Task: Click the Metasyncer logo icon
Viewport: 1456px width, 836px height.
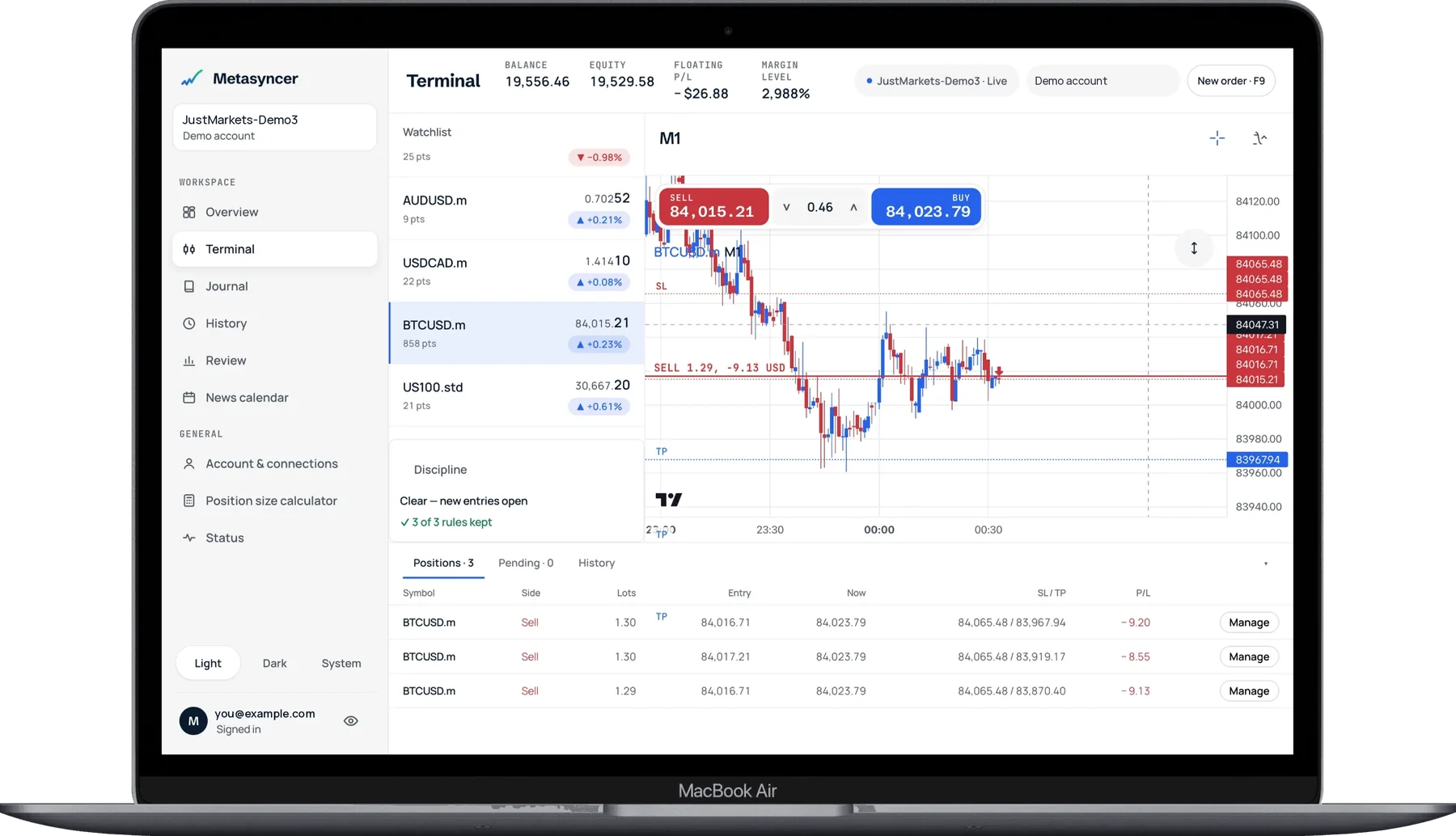Action: pos(192,78)
